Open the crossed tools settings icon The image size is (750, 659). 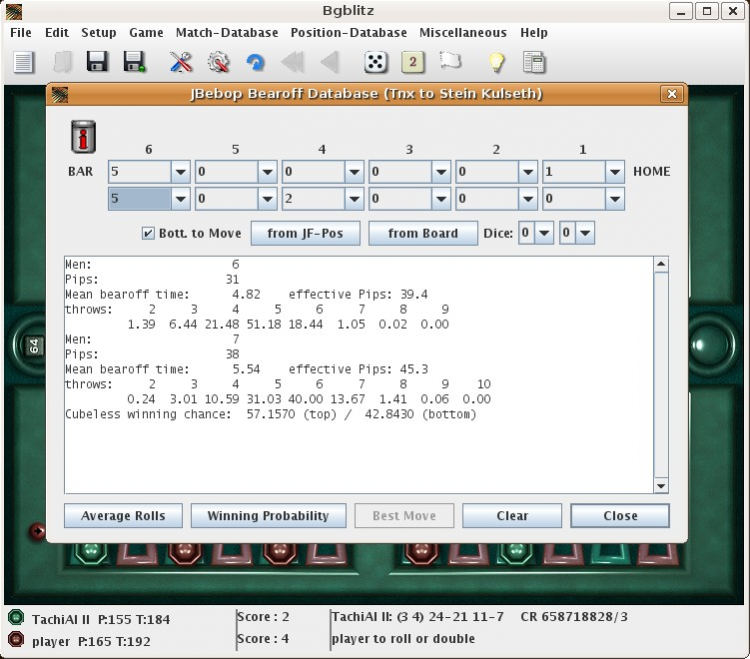[181, 62]
